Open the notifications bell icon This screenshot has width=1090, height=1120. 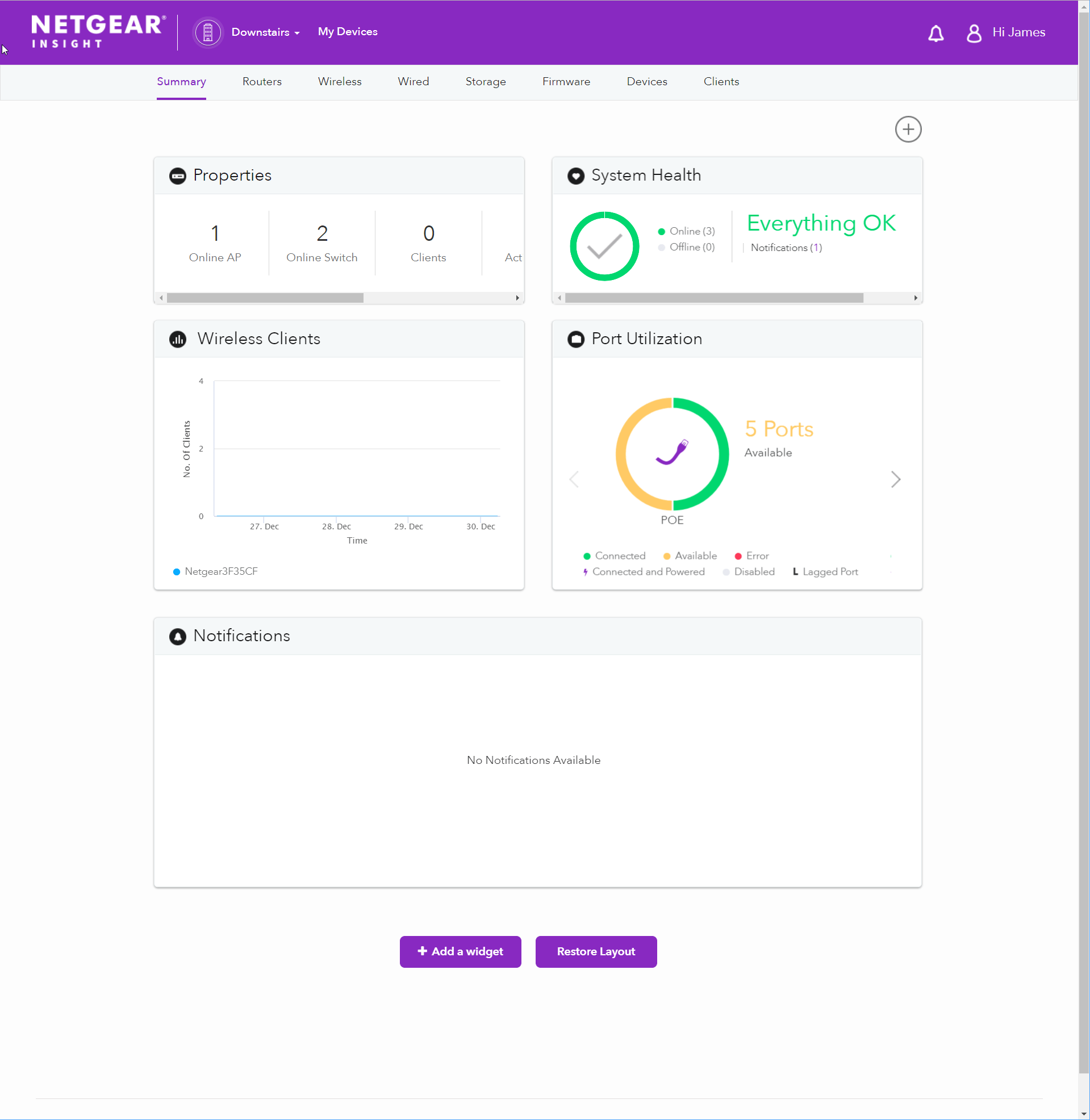(936, 33)
